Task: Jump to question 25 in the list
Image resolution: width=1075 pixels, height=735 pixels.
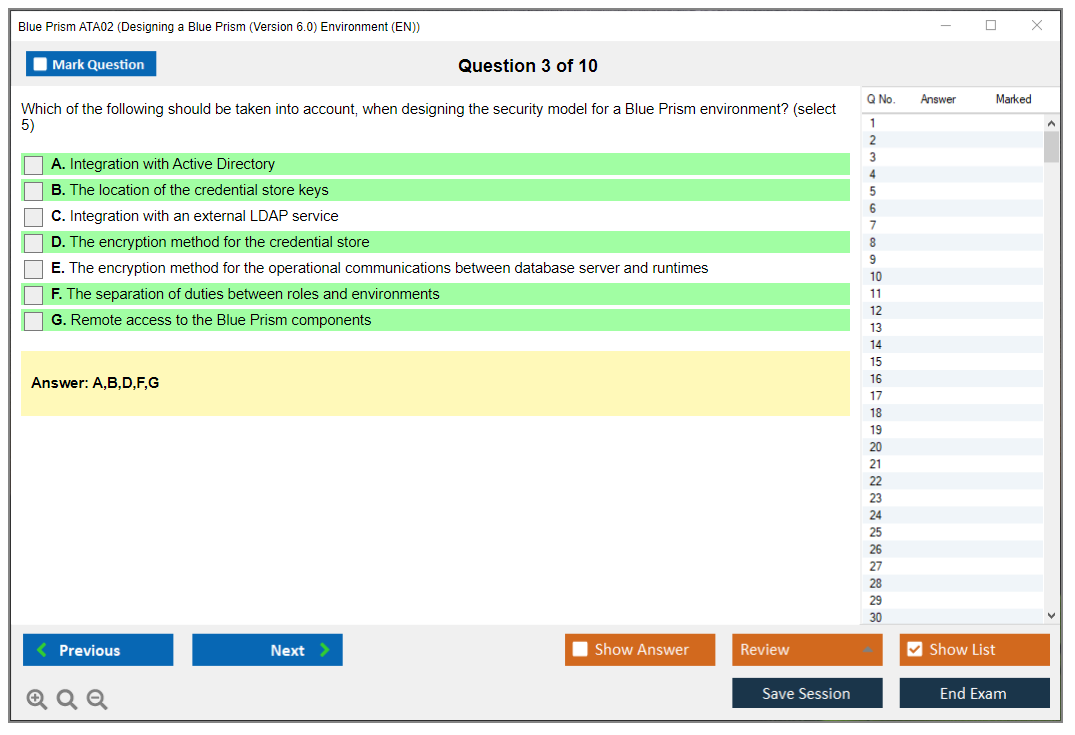Action: (876, 532)
